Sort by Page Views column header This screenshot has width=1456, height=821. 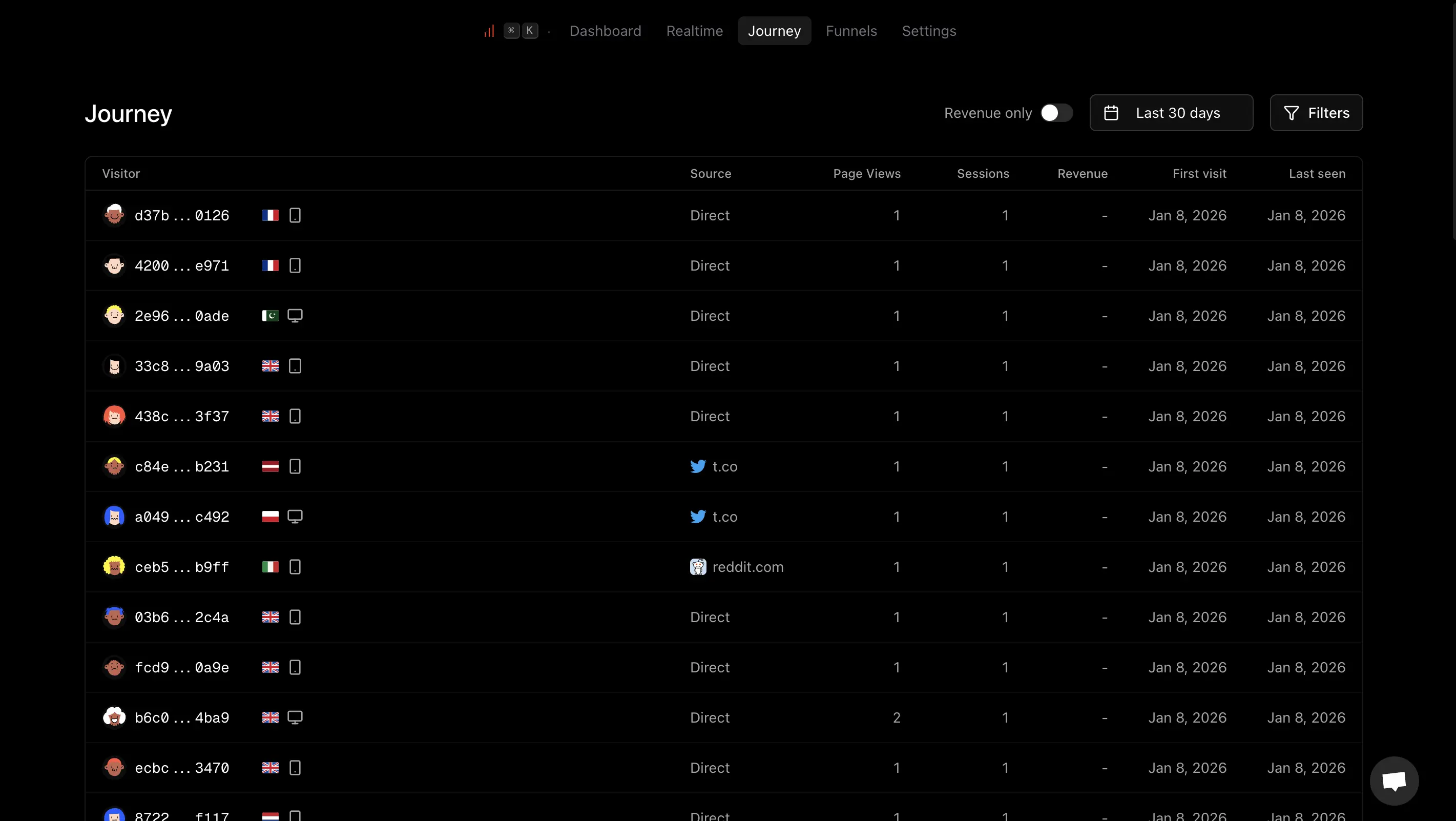point(866,174)
